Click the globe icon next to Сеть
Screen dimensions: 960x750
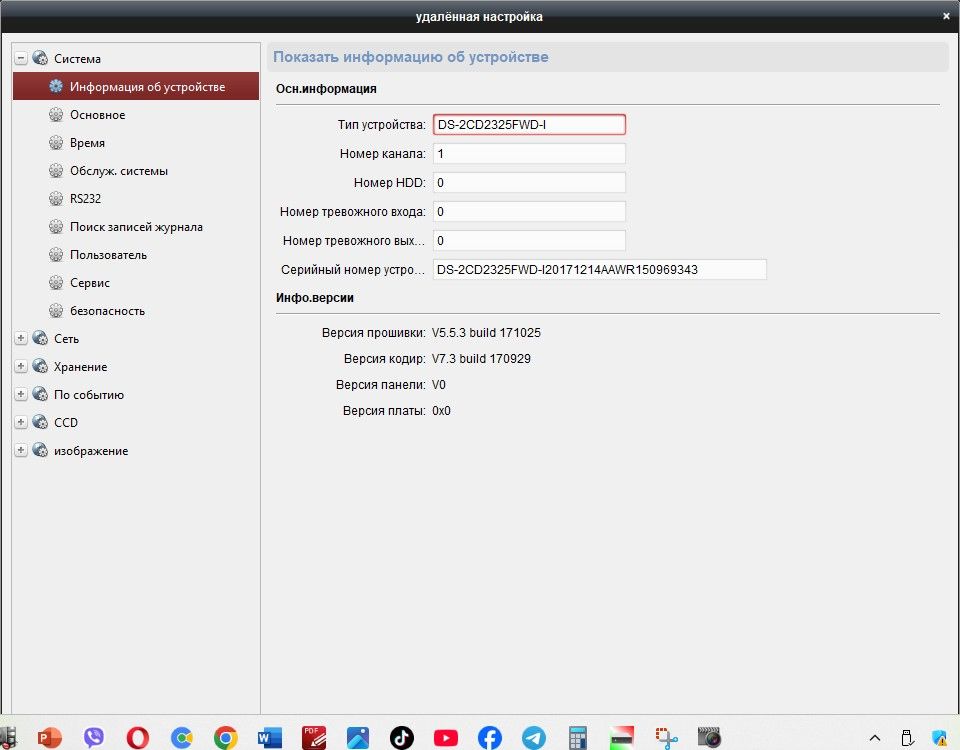pyautogui.click(x=40, y=338)
